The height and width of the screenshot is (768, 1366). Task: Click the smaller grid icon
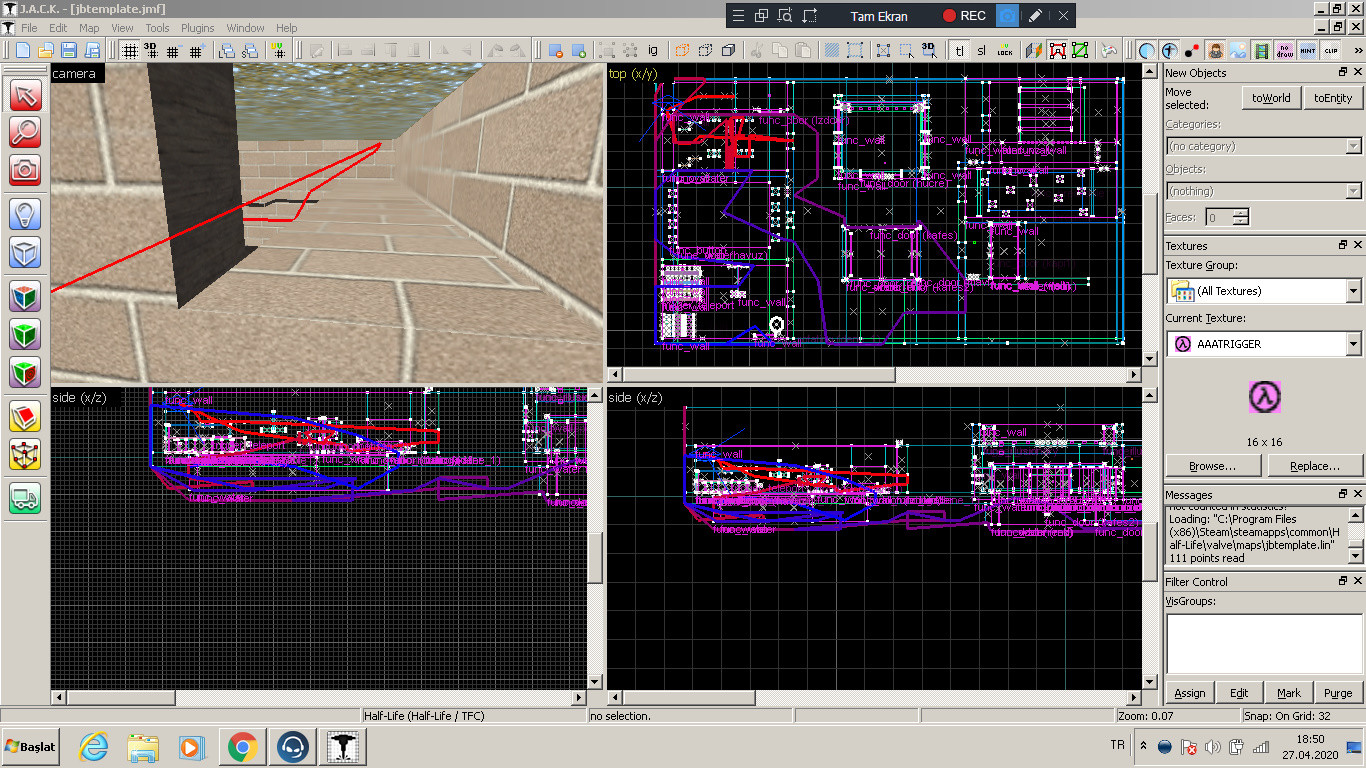point(174,50)
